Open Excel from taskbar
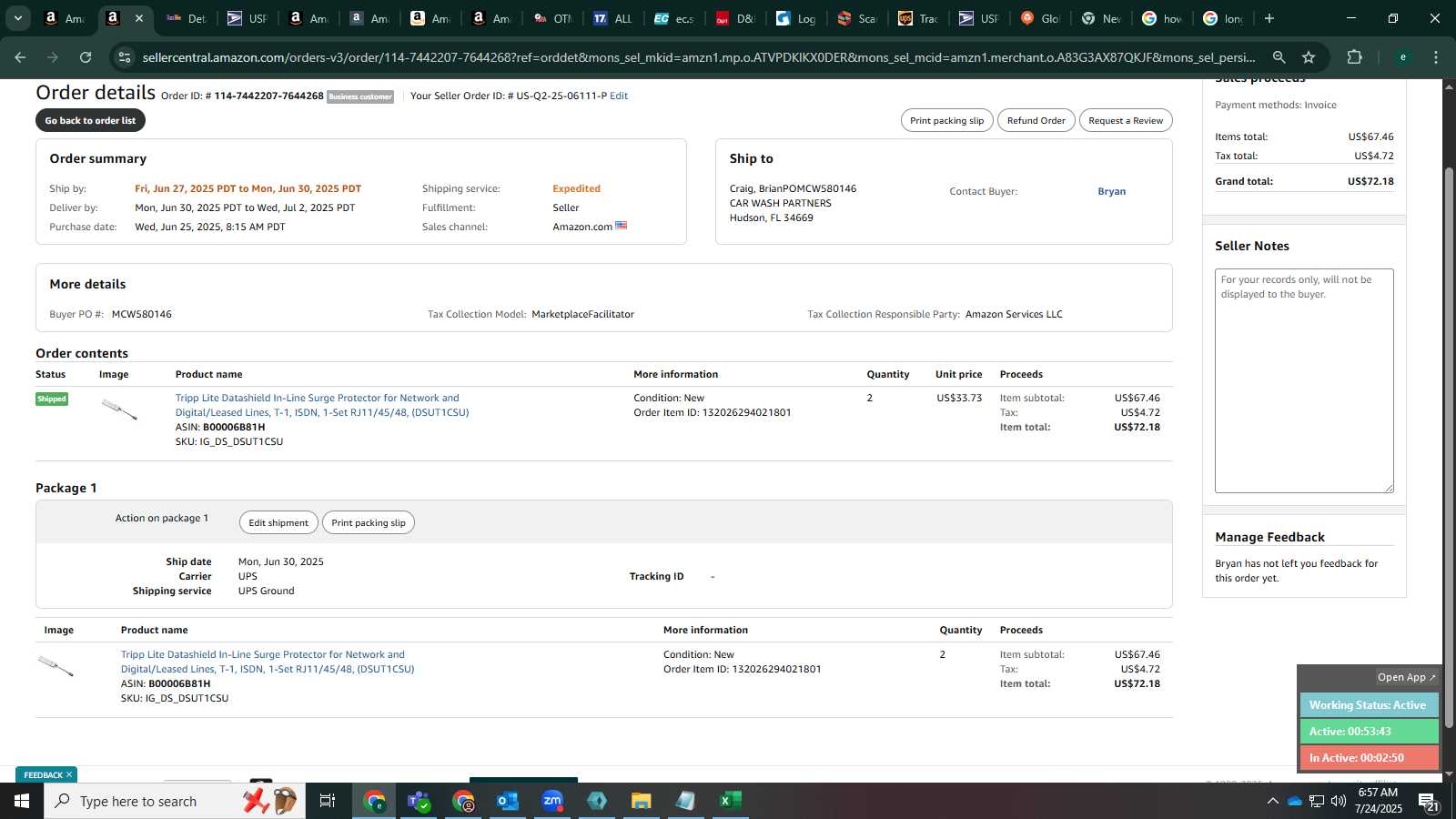 [x=730, y=801]
